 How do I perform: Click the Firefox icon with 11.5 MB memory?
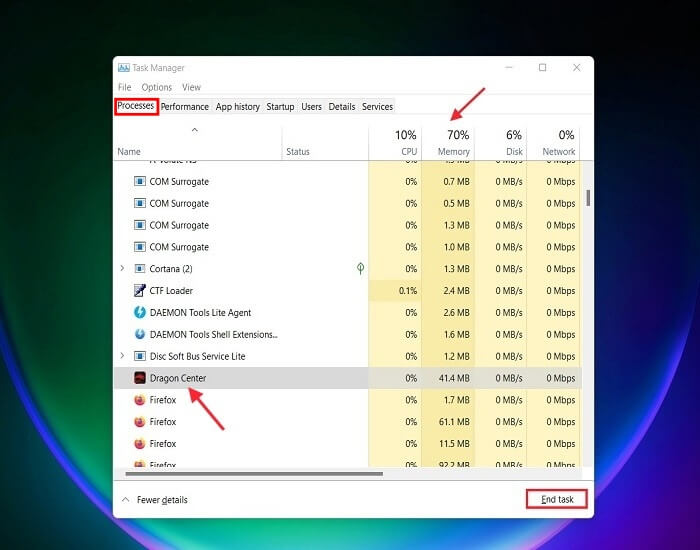140,443
